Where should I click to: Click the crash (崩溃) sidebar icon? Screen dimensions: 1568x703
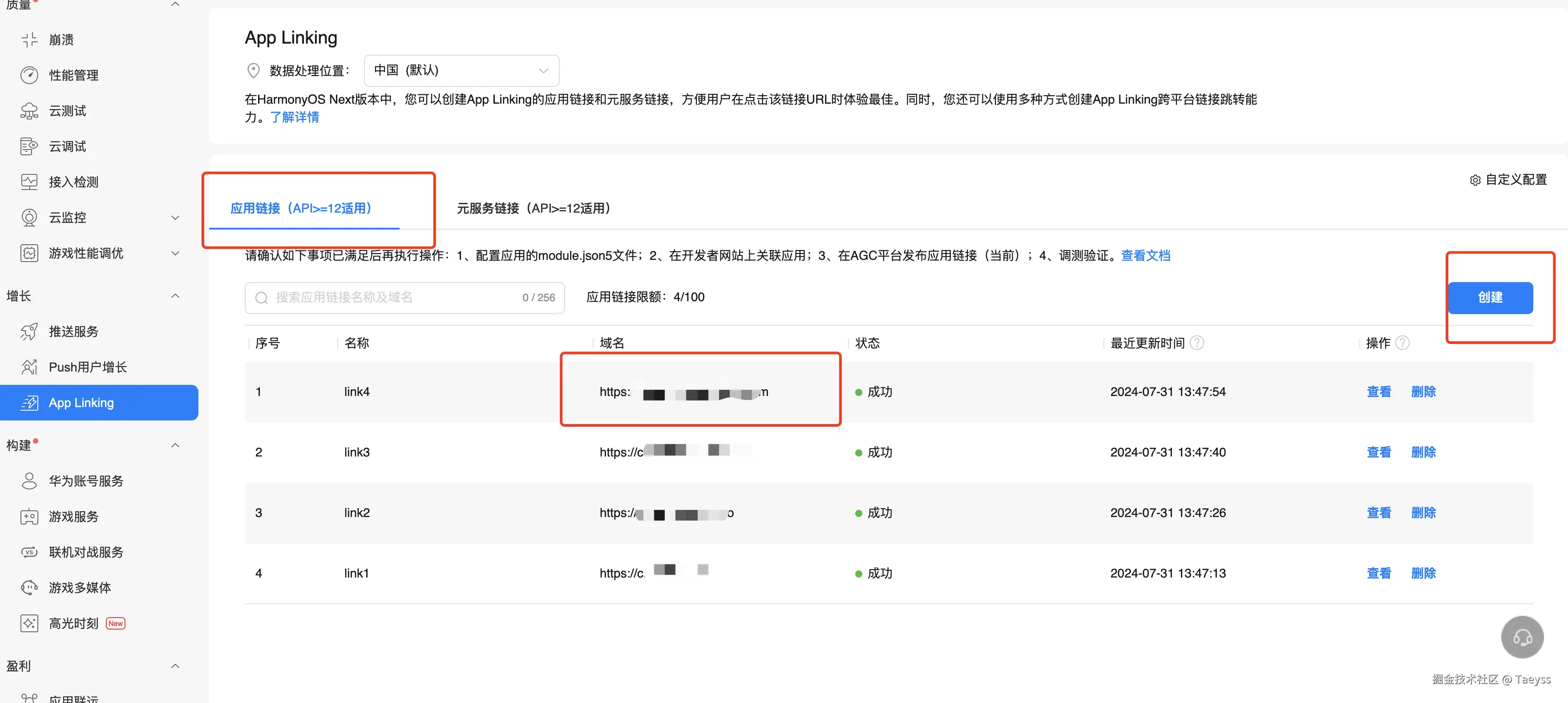[x=28, y=40]
